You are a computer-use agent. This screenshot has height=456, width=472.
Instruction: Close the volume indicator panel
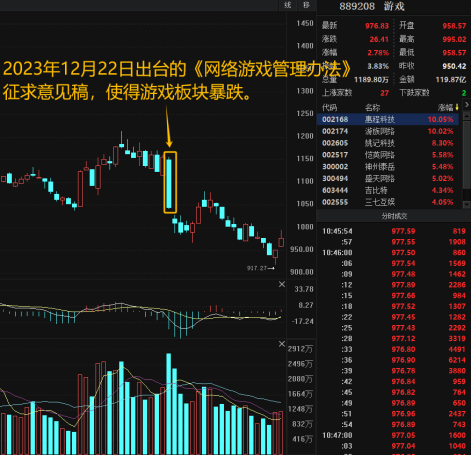pos(282,344)
